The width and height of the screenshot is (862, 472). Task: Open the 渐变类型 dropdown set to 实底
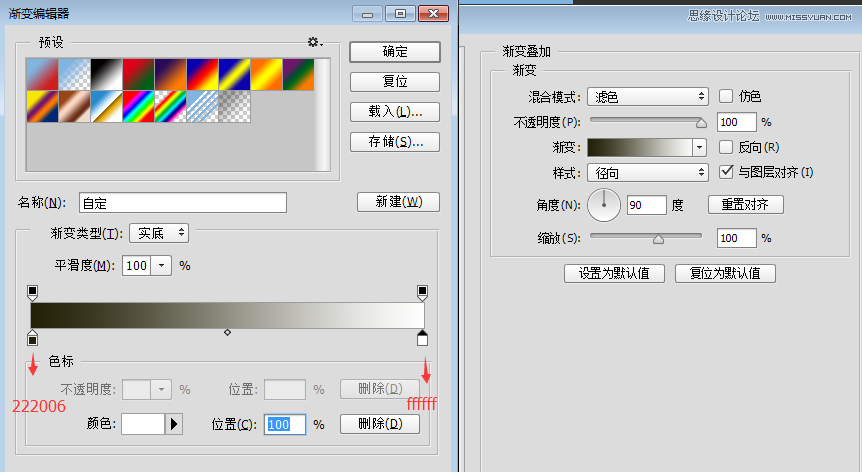pos(159,234)
